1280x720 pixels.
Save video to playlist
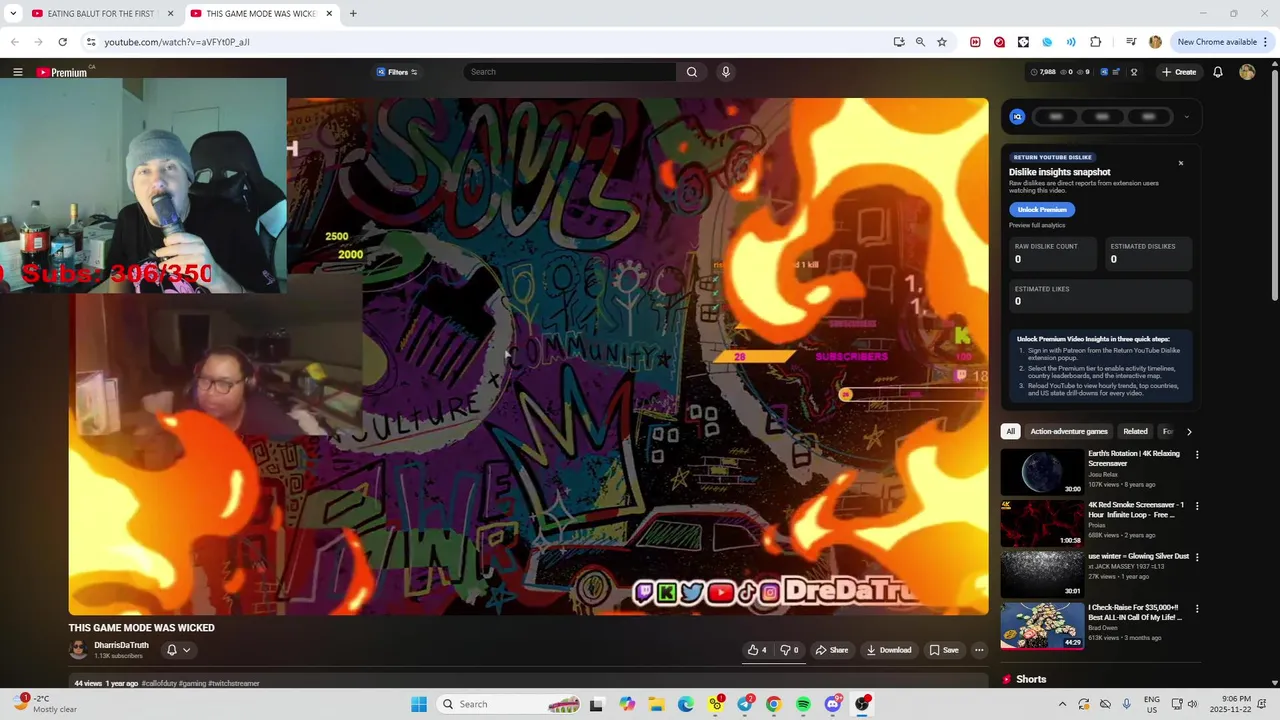point(944,650)
